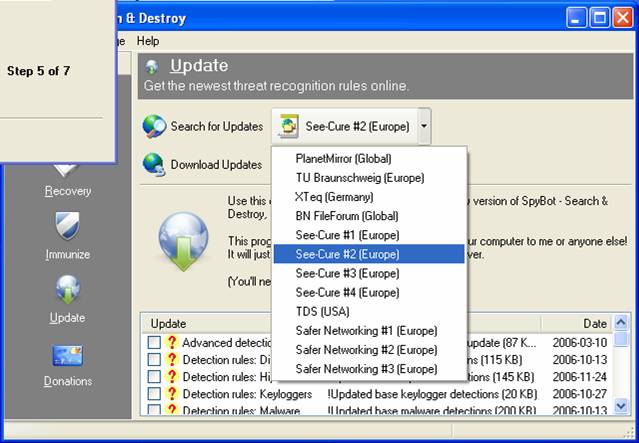Check the Detection rules: Malware checkbox
The image size is (639, 443).
154,409
